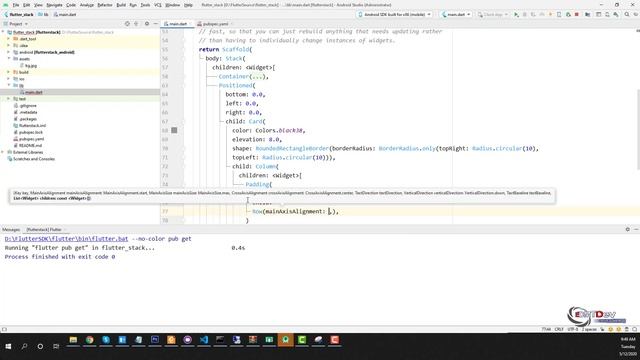640x360 pixels.
Task: Expand the folded Container(...) code
Action: [x=257, y=76]
